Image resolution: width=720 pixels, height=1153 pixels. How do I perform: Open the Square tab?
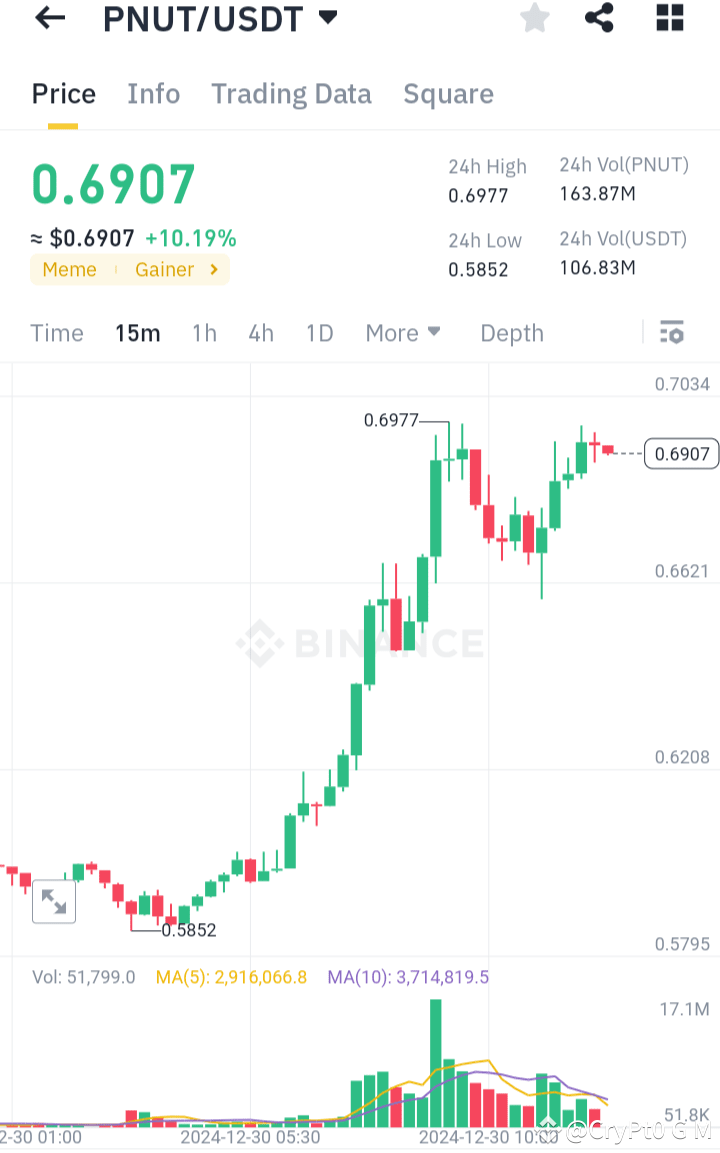point(448,93)
